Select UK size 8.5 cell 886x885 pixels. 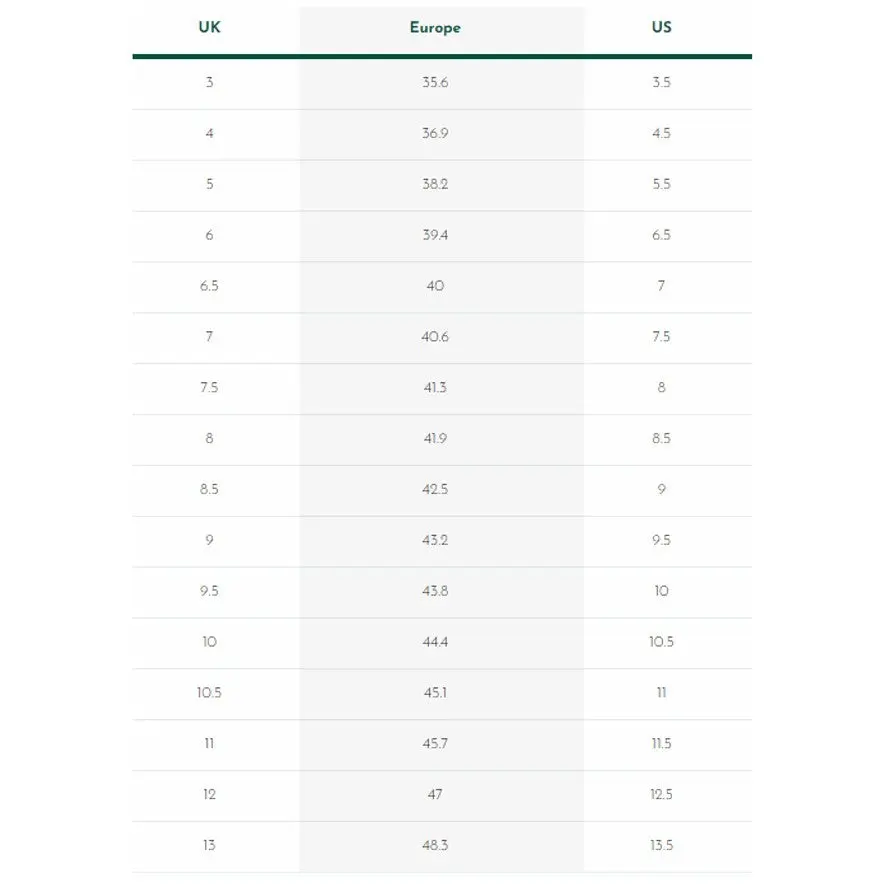[209, 489]
